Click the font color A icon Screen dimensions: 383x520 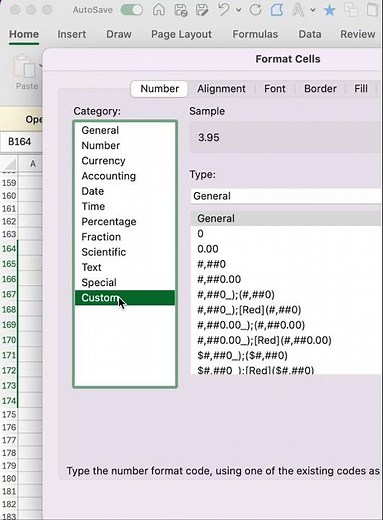298,10
